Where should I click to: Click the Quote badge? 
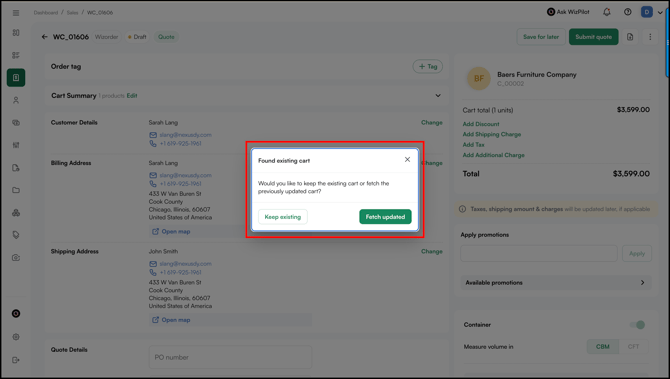[x=166, y=37]
